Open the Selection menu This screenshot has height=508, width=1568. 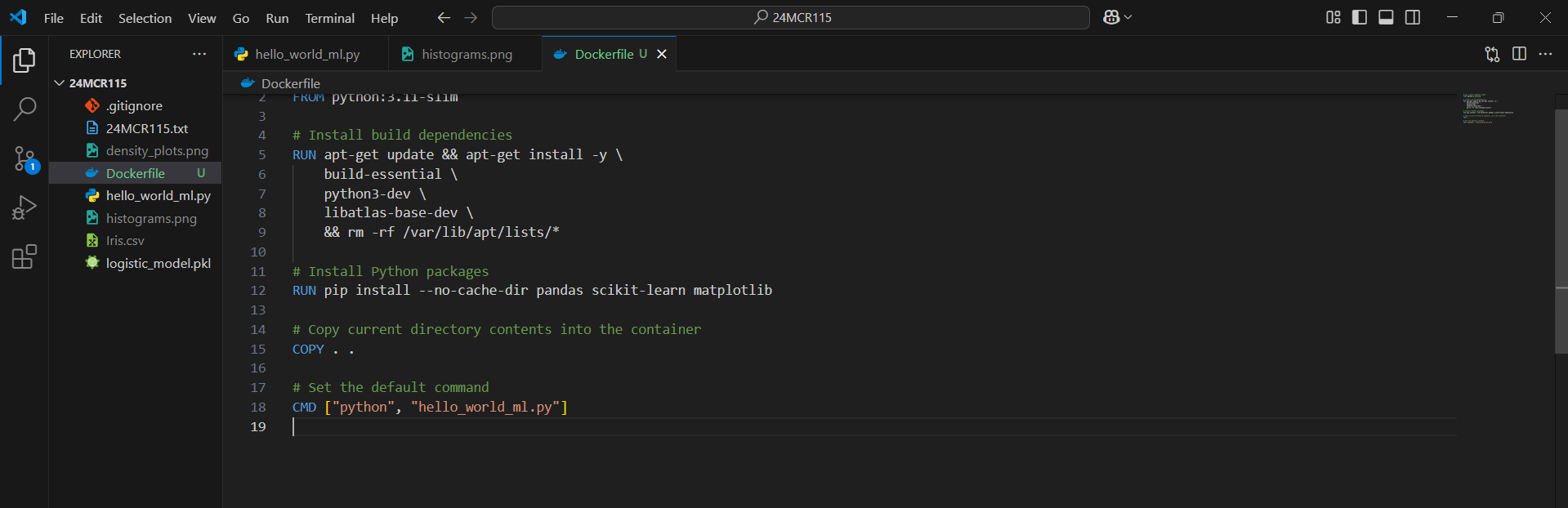145,18
